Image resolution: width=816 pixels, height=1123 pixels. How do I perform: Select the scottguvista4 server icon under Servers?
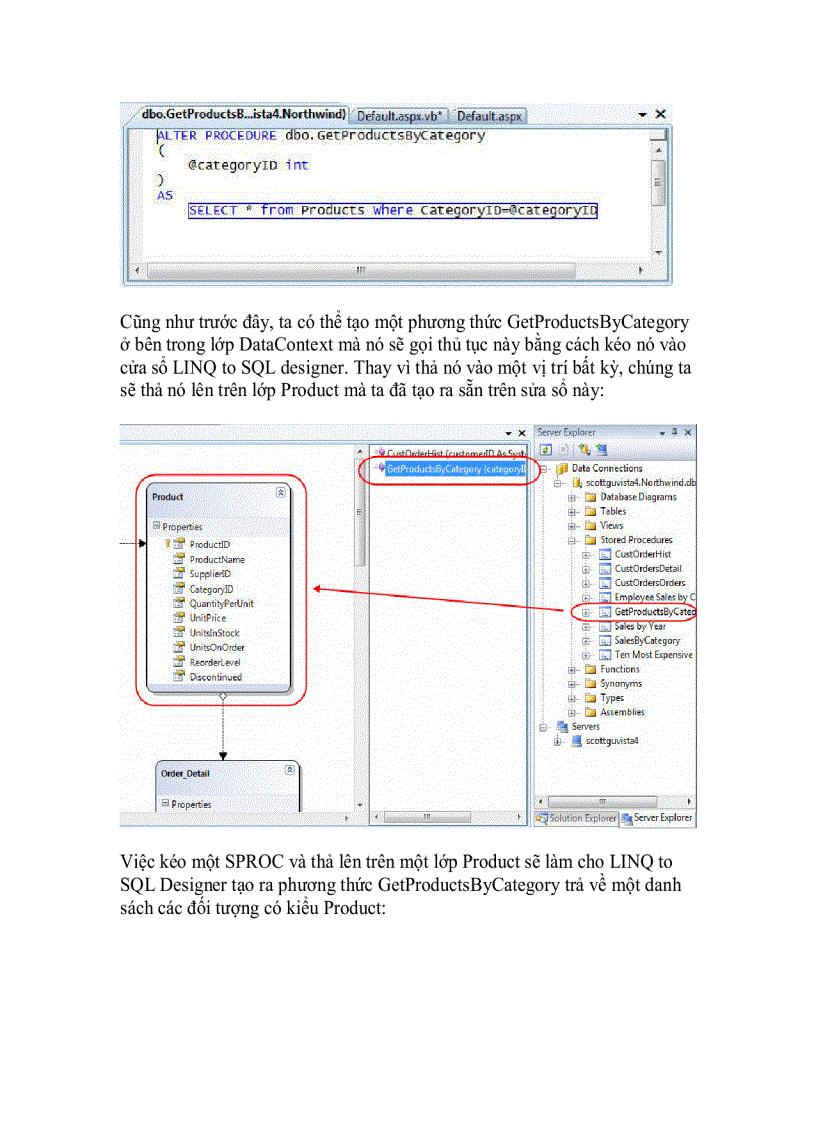[575, 739]
